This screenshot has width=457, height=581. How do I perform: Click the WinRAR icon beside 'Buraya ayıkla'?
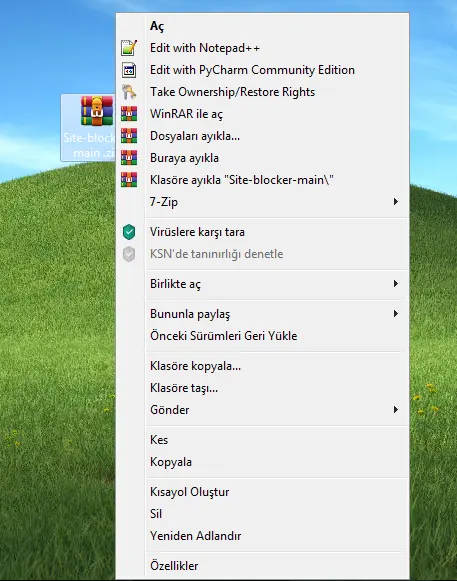[x=129, y=158]
